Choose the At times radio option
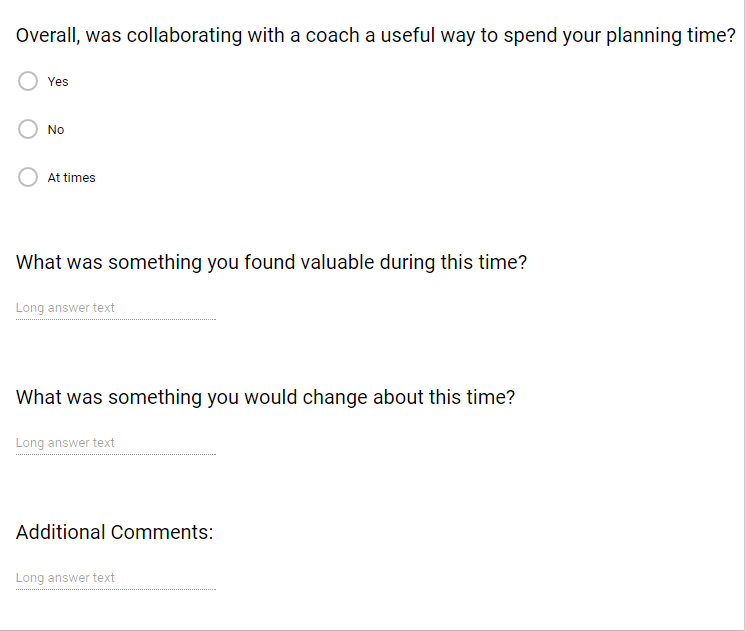The height and width of the screenshot is (631, 746). 28,177
